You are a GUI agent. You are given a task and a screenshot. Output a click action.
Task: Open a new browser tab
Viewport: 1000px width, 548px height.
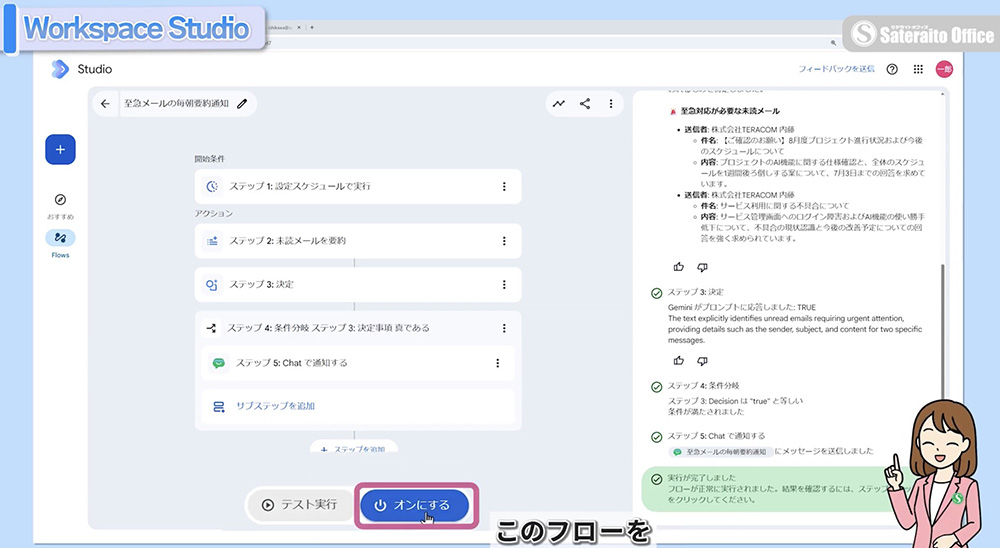click(312, 27)
